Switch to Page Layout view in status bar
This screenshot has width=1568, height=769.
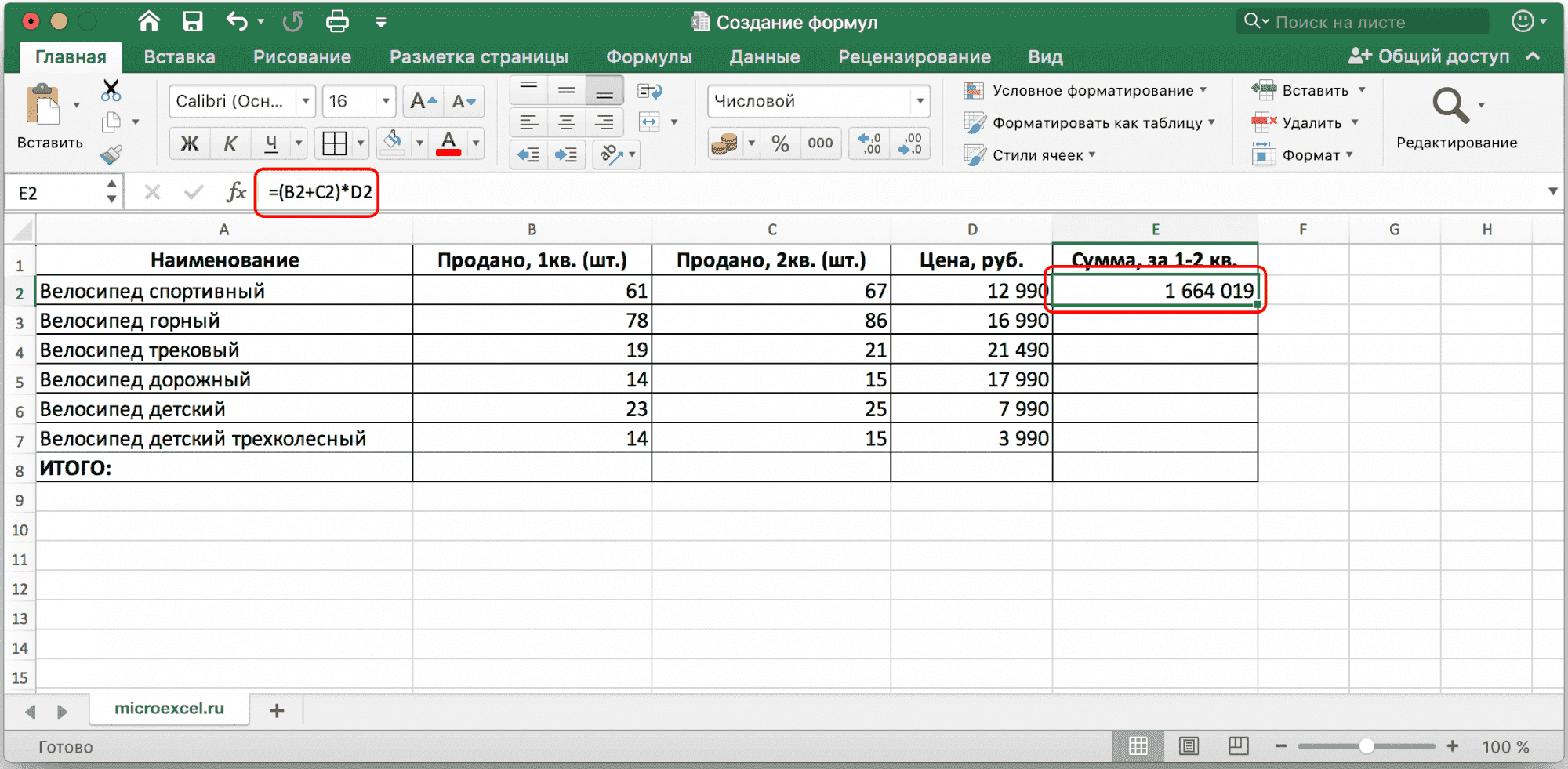(1189, 746)
